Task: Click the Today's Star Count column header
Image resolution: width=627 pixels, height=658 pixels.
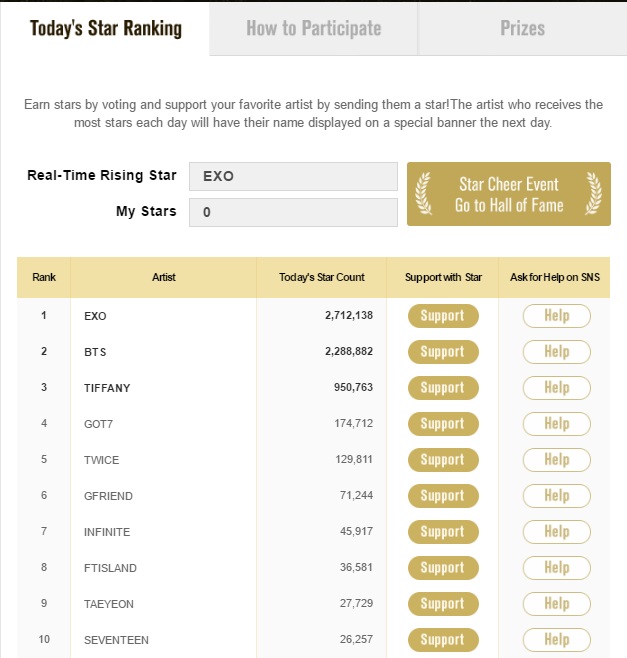Action: (x=321, y=277)
